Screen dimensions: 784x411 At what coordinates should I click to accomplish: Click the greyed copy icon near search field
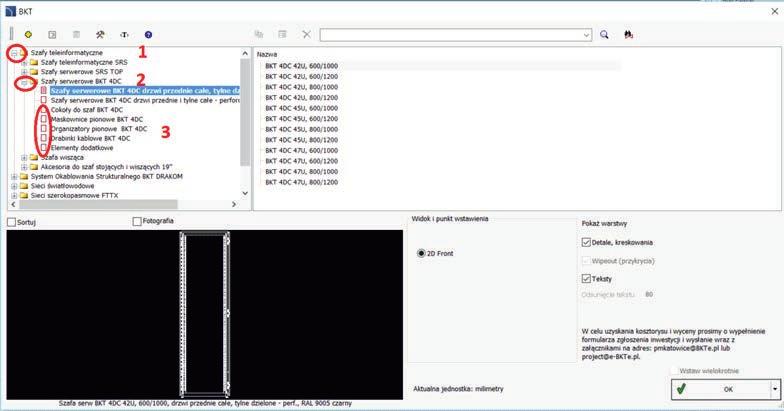click(258, 34)
